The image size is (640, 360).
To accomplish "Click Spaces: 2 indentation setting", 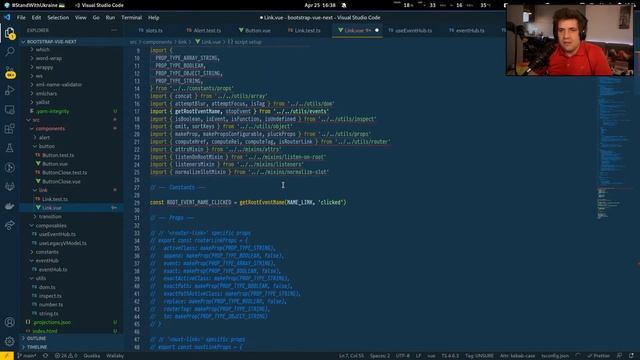I will tap(380, 356).
